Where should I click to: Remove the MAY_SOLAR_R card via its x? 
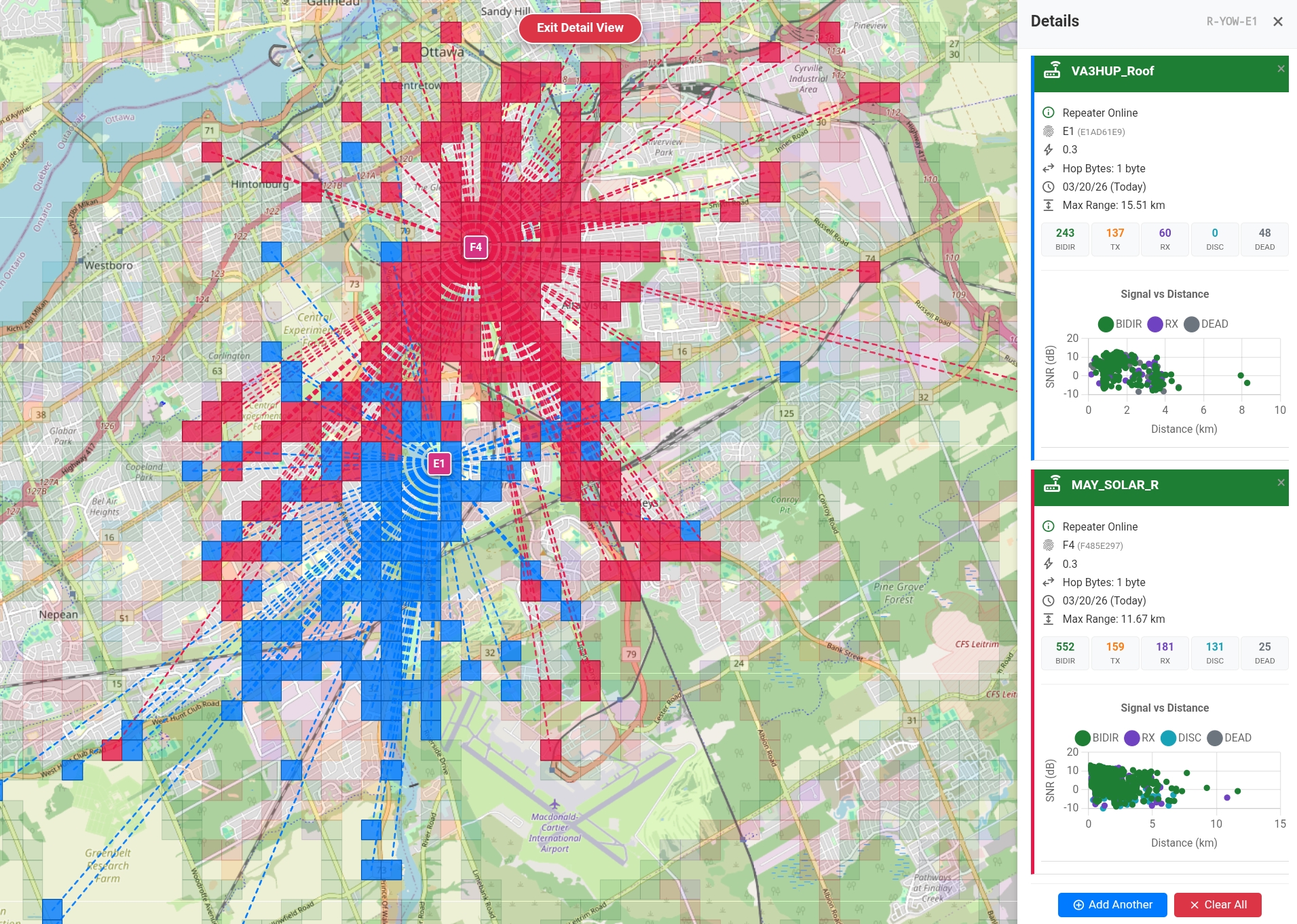coord(1281,483)
